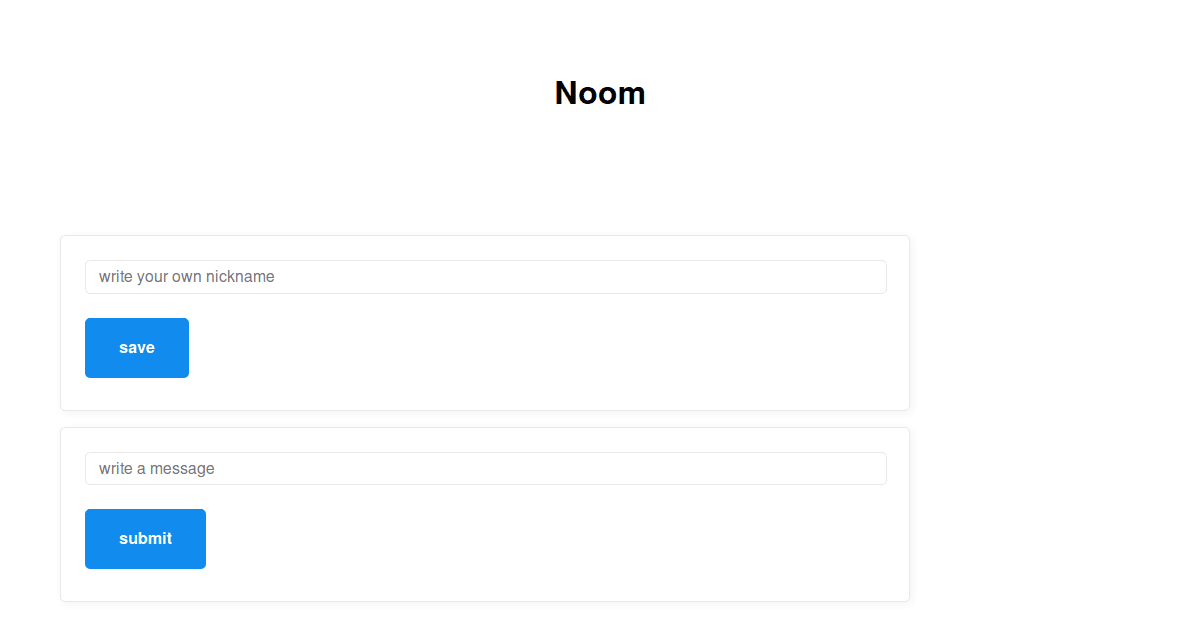
Task: Click the 'write a message' text box
Action: (x=485, y=468)
